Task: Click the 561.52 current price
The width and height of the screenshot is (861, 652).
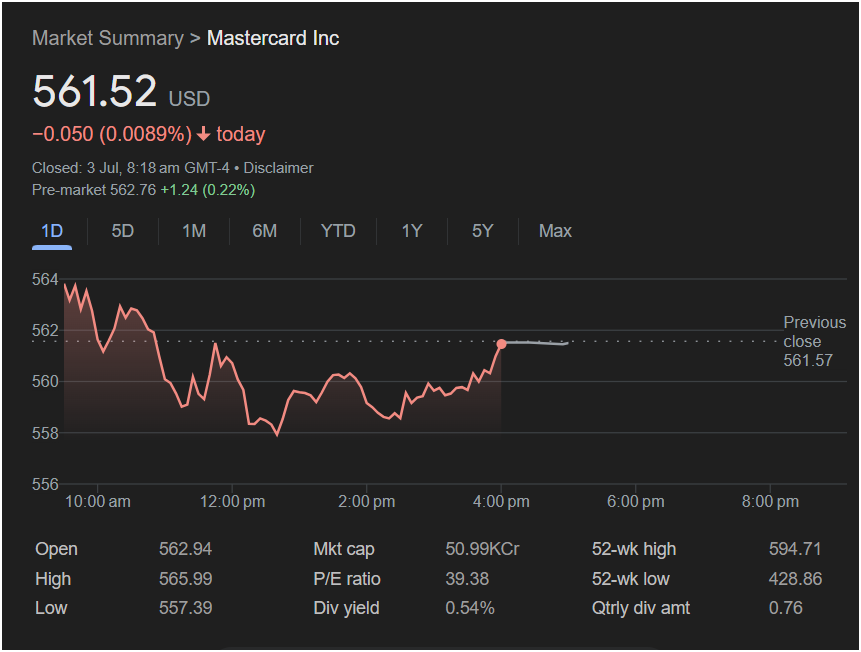Action: tap(94, 91)
